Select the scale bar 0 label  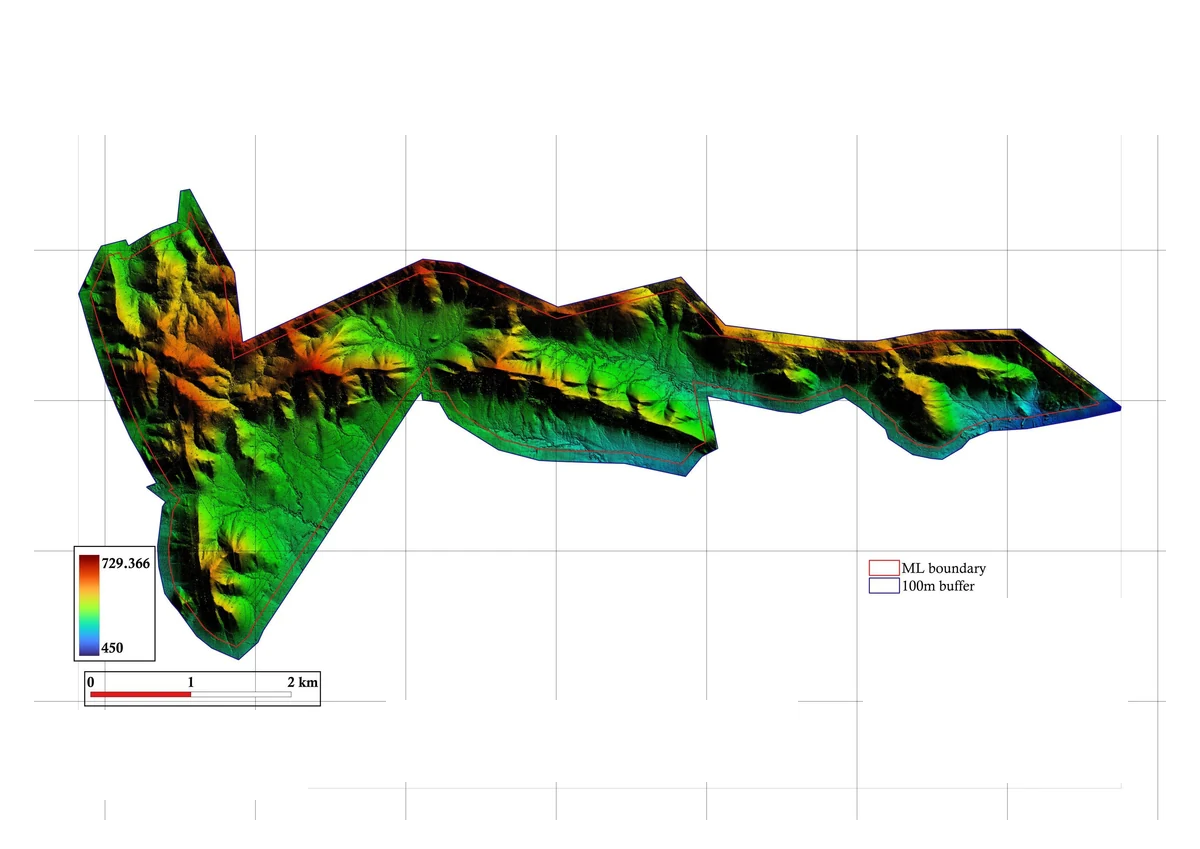[x=91, y=682]
